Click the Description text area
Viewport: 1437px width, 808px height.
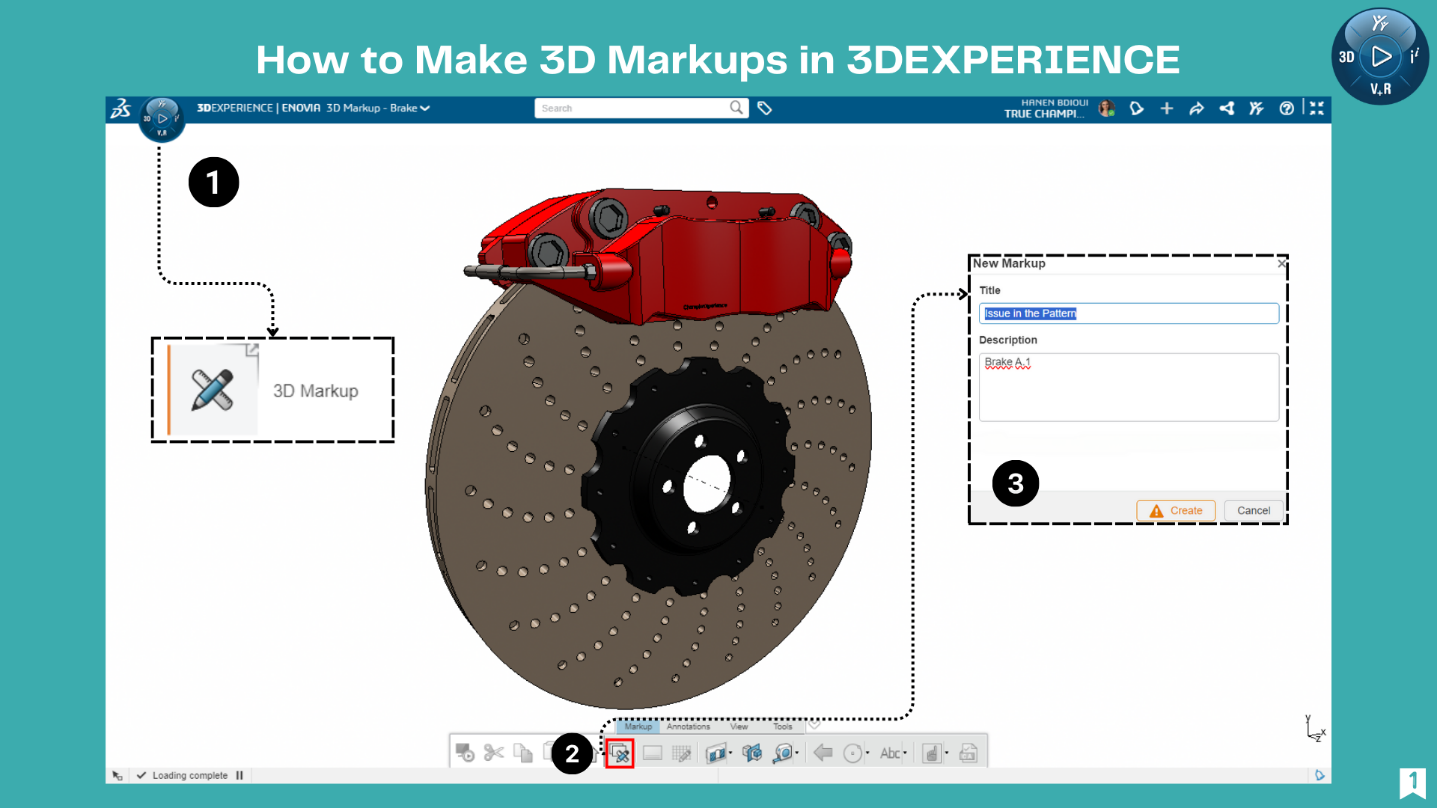click(1129, 387)
